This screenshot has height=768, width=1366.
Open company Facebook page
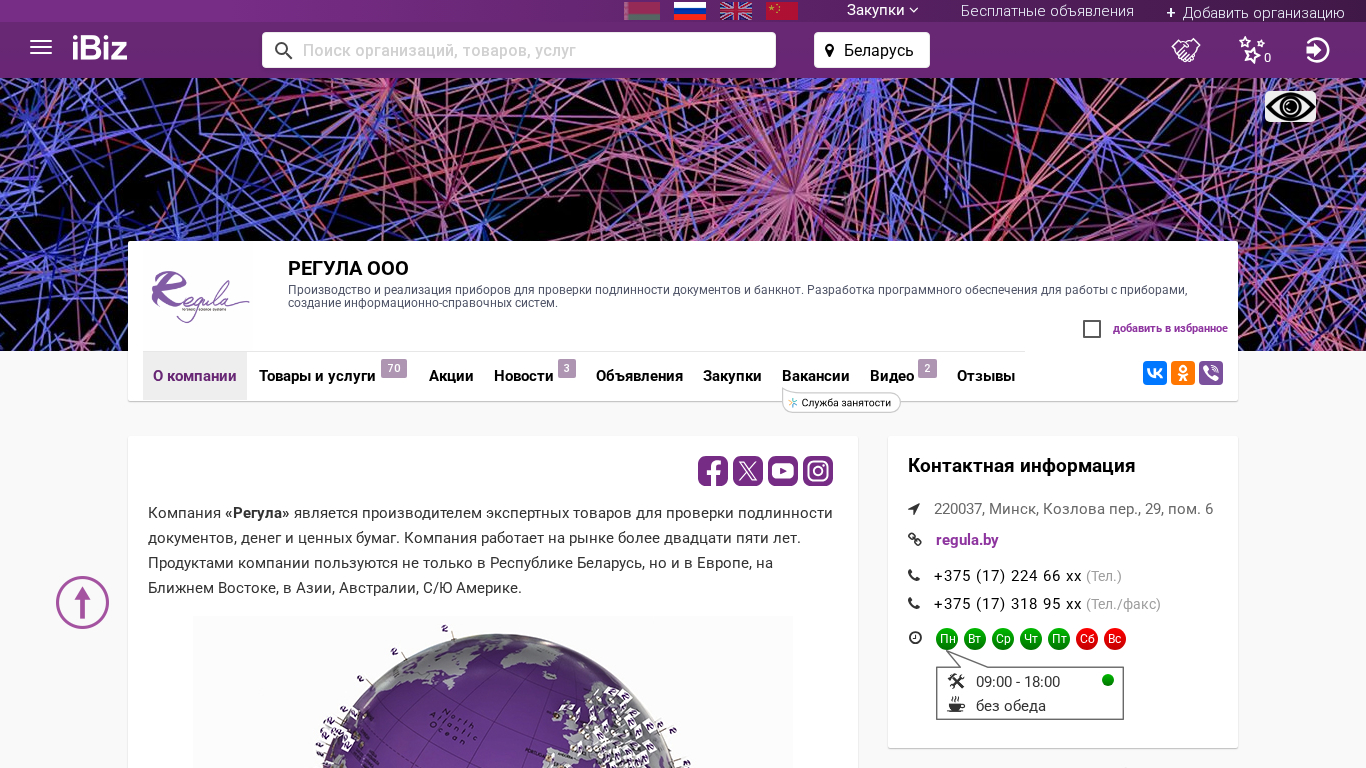[713, 471]
